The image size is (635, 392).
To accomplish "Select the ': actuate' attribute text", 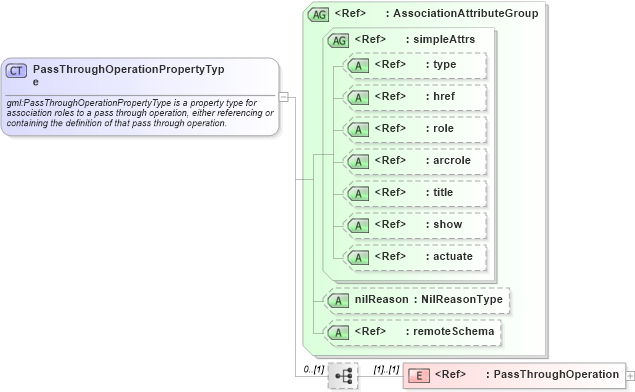I will (x=449, y=256).
